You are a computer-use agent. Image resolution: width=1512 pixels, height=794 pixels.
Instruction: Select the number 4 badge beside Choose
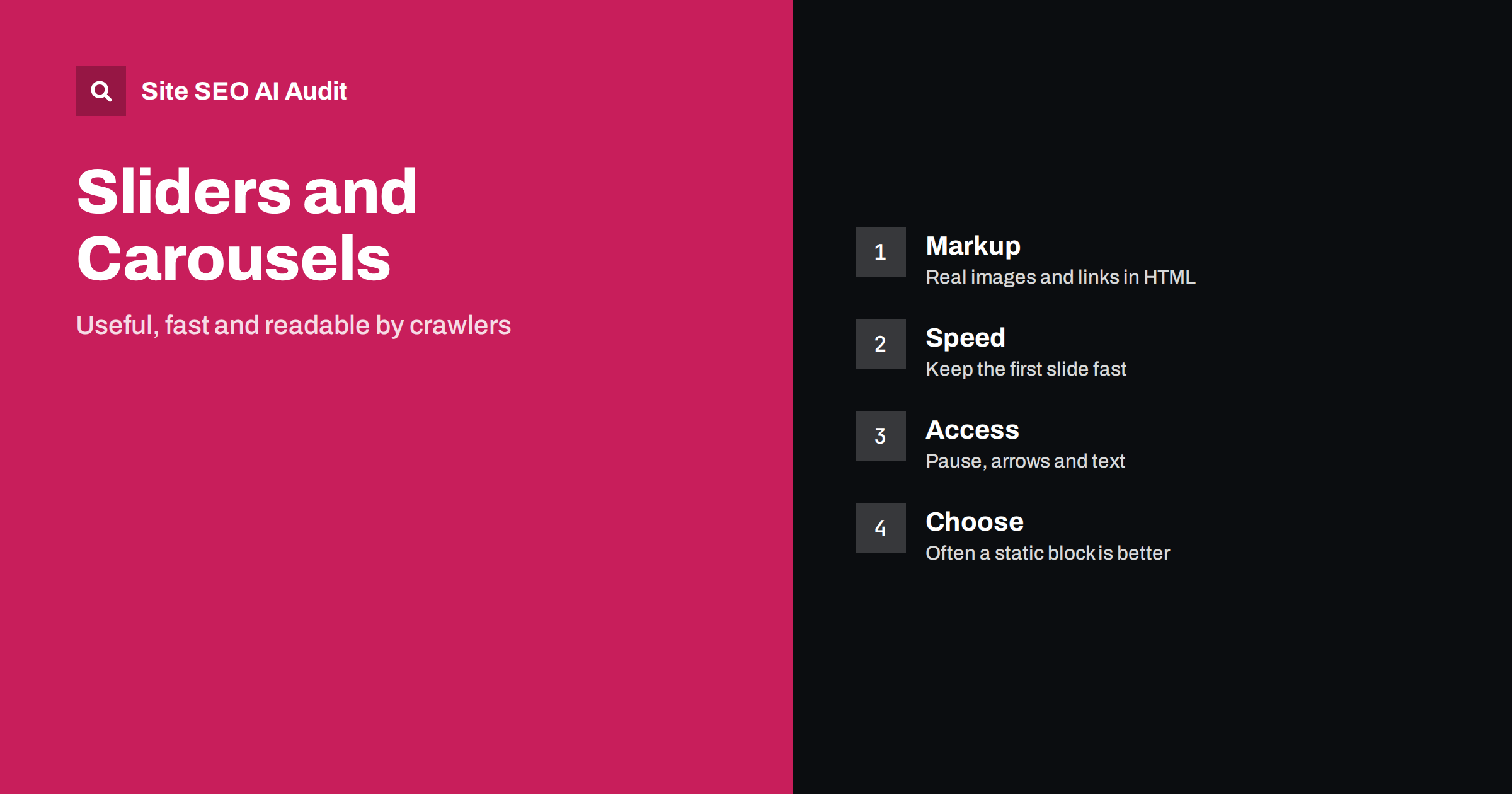click(880, 528)
